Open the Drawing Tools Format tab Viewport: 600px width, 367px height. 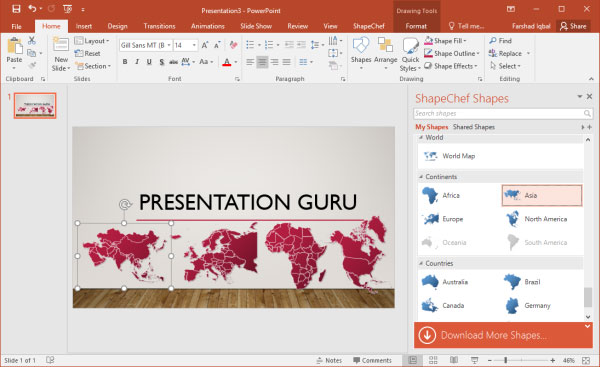coord(416,26)
